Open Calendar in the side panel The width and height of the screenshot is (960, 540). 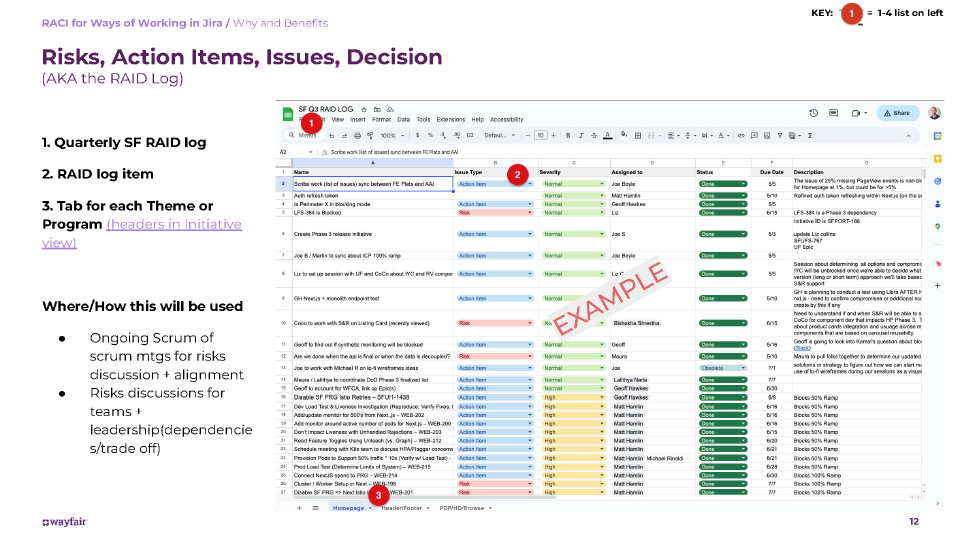click(x=937, y=136)
